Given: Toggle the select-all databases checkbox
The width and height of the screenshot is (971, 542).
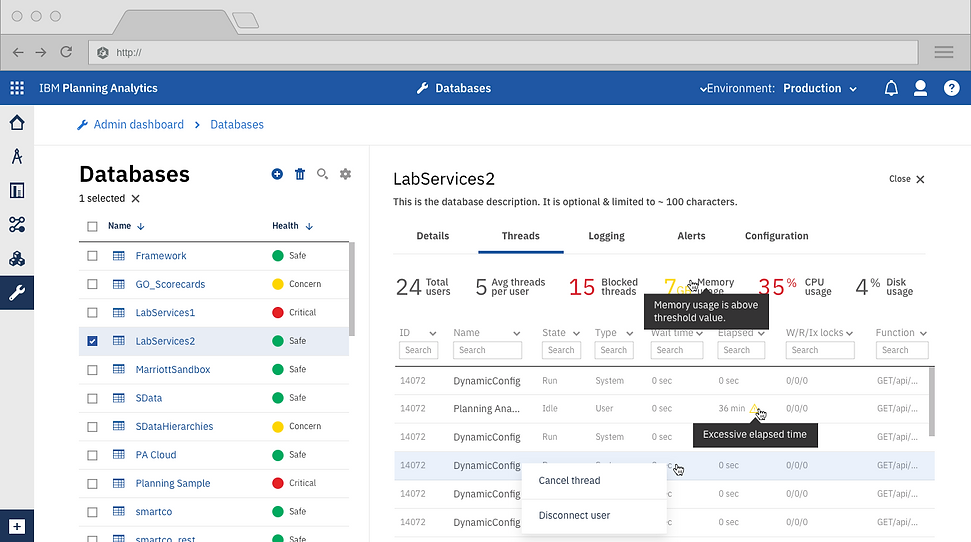Looking at the screenshot, I should [x=92, y=227].
